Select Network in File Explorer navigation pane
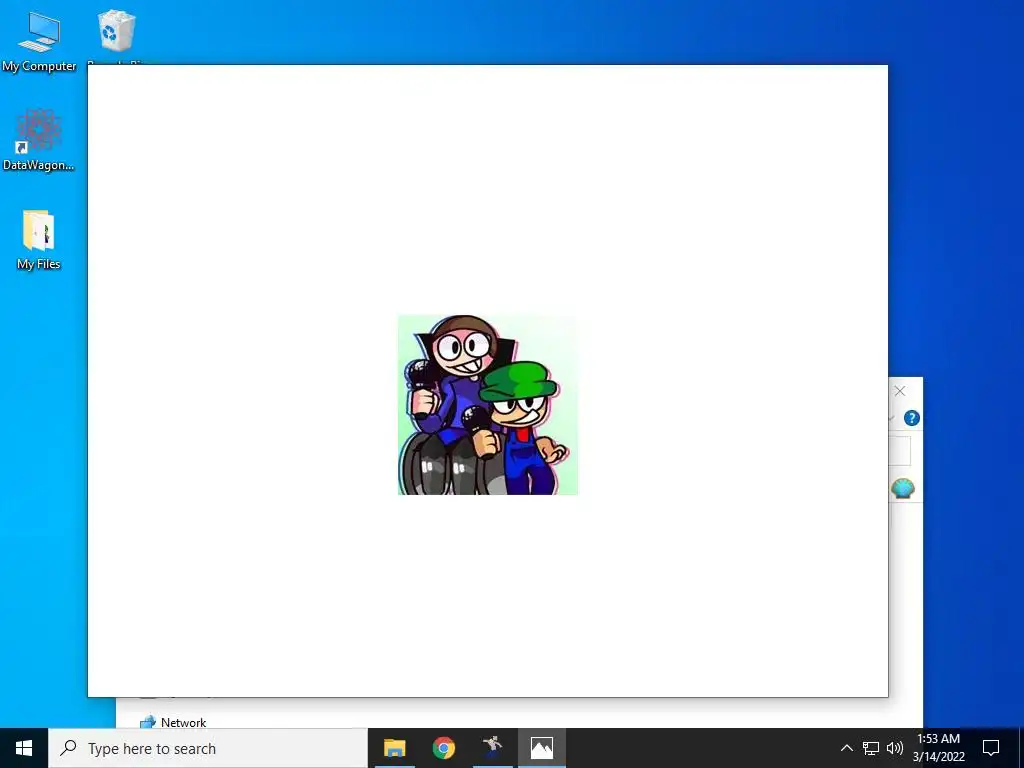Viewport: 1024px width, 768px height. click(174, 722)
